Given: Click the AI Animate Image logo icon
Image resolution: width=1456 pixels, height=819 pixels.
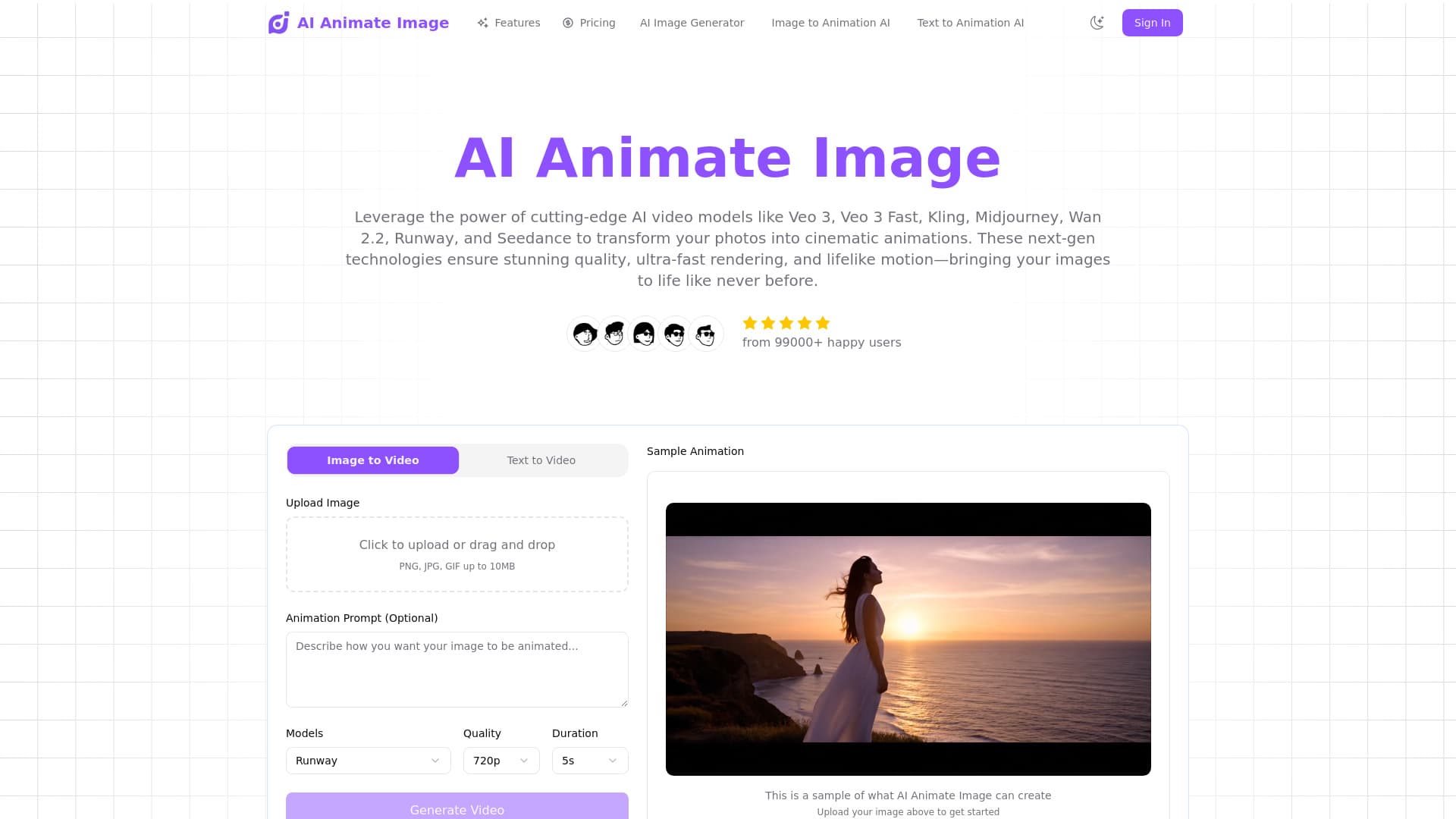Looking at the screenshot, I should point(278,23).
